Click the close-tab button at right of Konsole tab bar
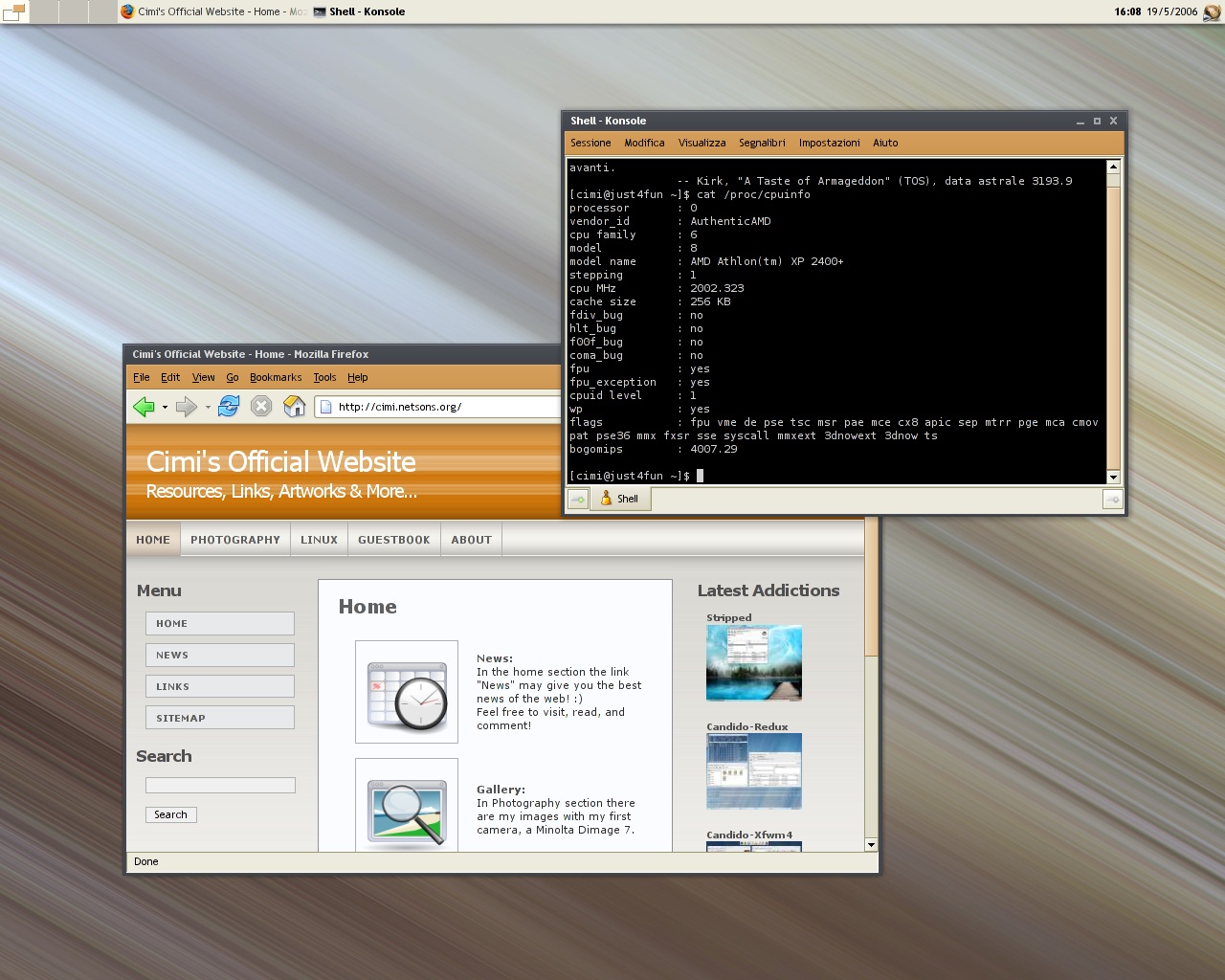The width and height of the screenshot is (1225, 980). tap(1112, 499)
